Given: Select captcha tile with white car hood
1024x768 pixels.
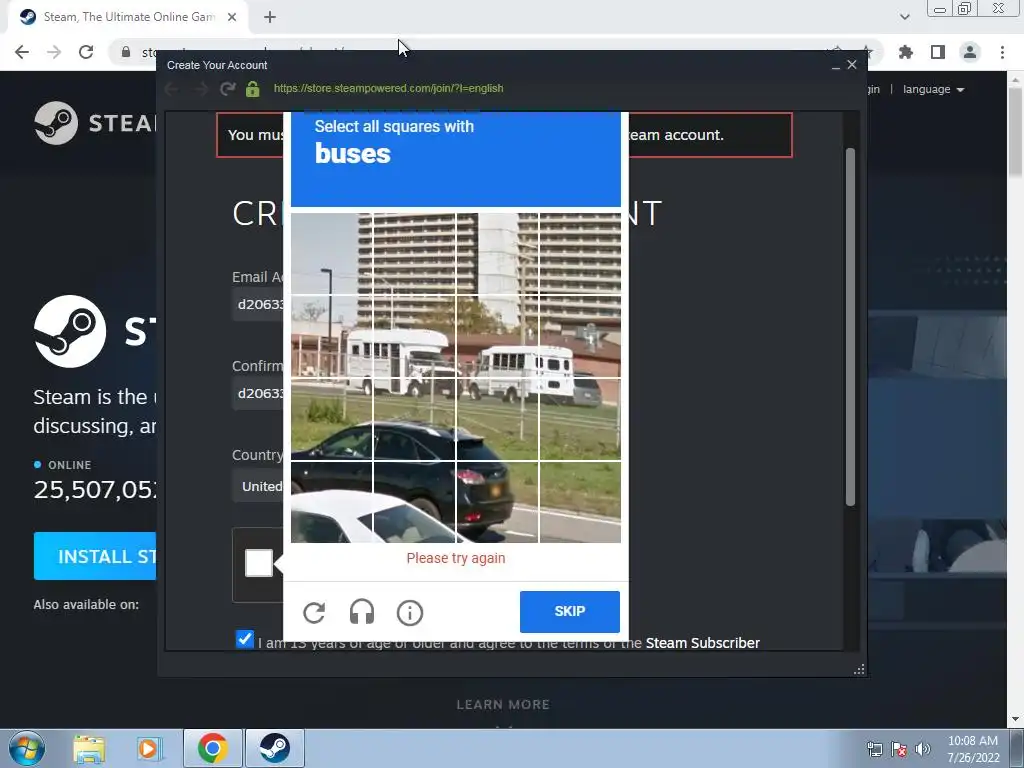Looking at the screenshot, I should [x=331, y=502].
